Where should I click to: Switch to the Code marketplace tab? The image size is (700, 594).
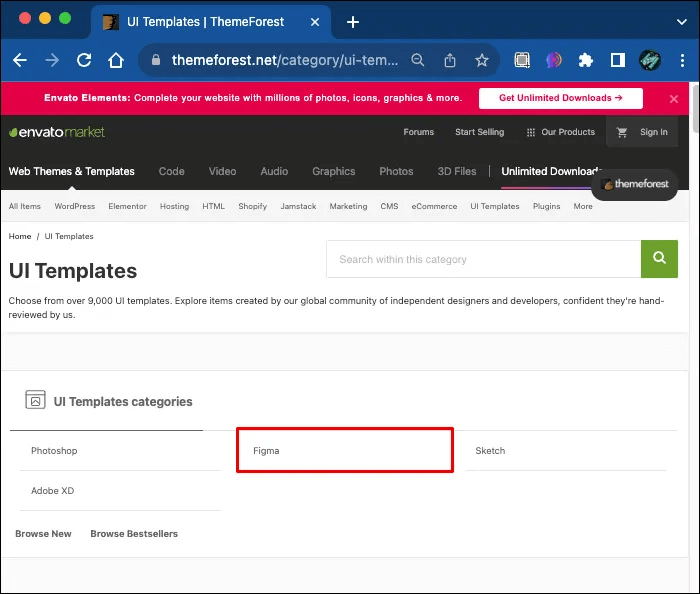(171, 171)
